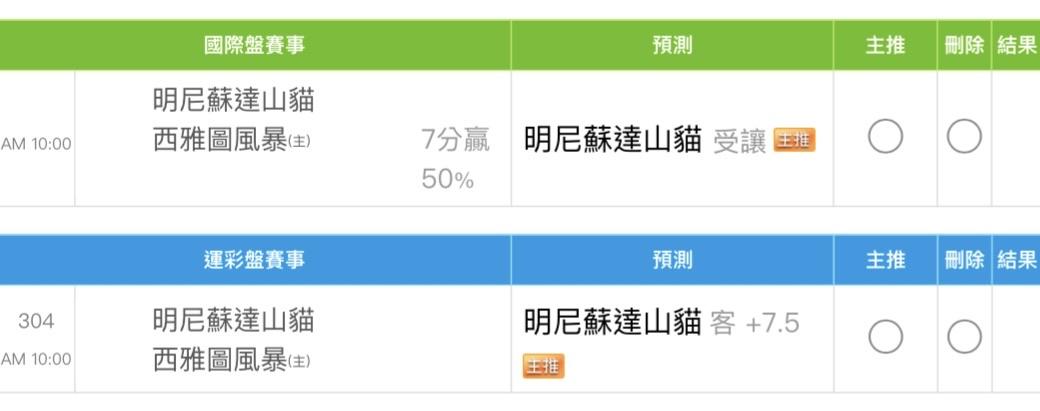Click the 運彩盤賽事 blue header
Image resolution: width=1040 pixels, height=411 pixels.
[x=254, y=260]
